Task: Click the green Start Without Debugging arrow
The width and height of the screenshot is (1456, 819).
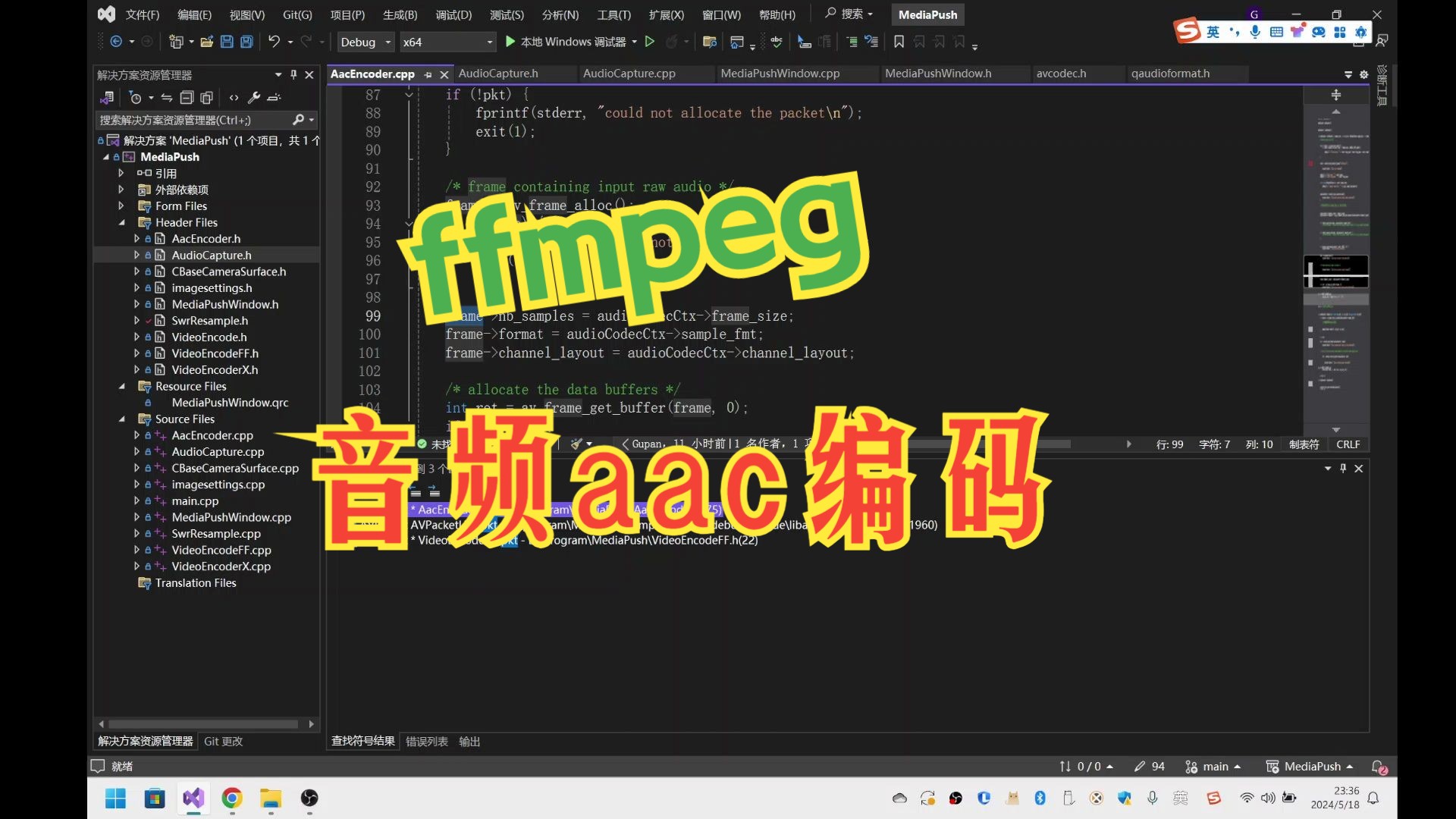Action: tap(650, 42)
